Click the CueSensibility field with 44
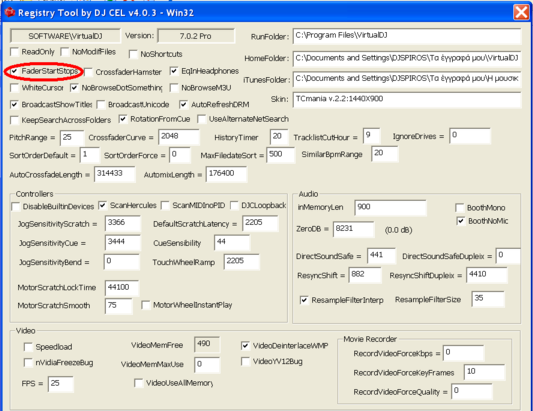This screenshot has height=411, width=533. (232, 243)
